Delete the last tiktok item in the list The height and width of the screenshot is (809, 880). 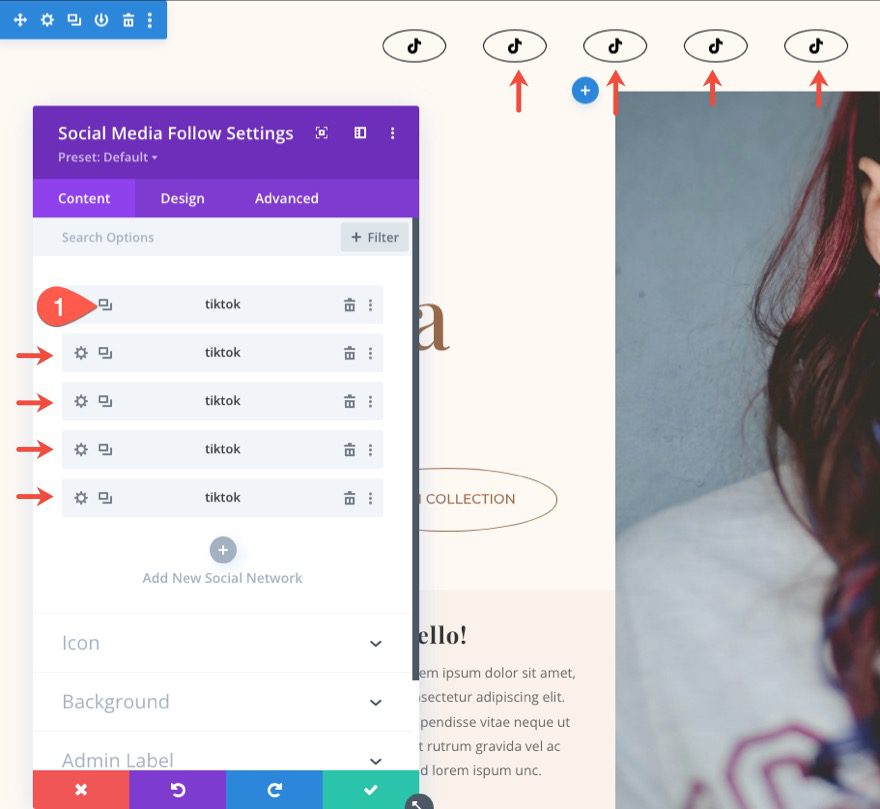[349, 498]
